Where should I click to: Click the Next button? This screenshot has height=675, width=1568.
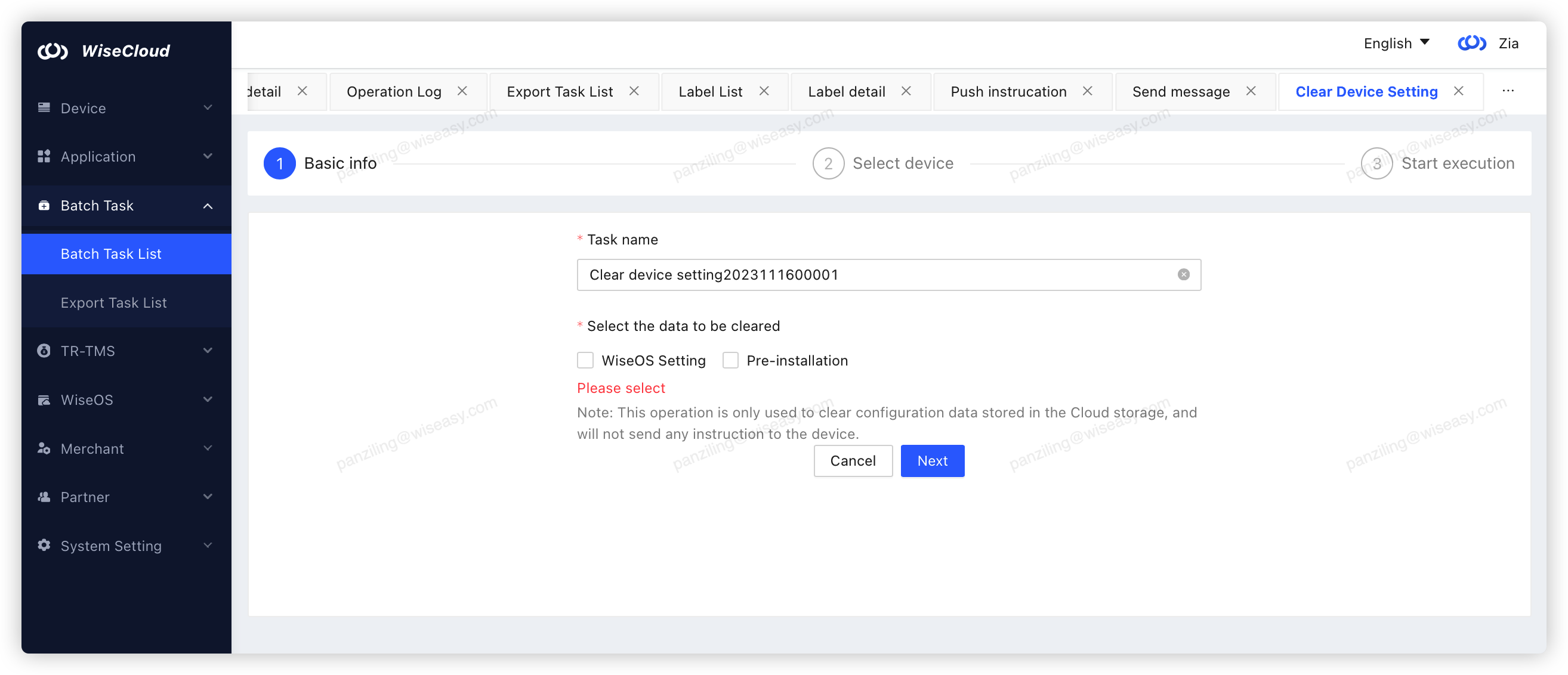(x=932, y=460)
